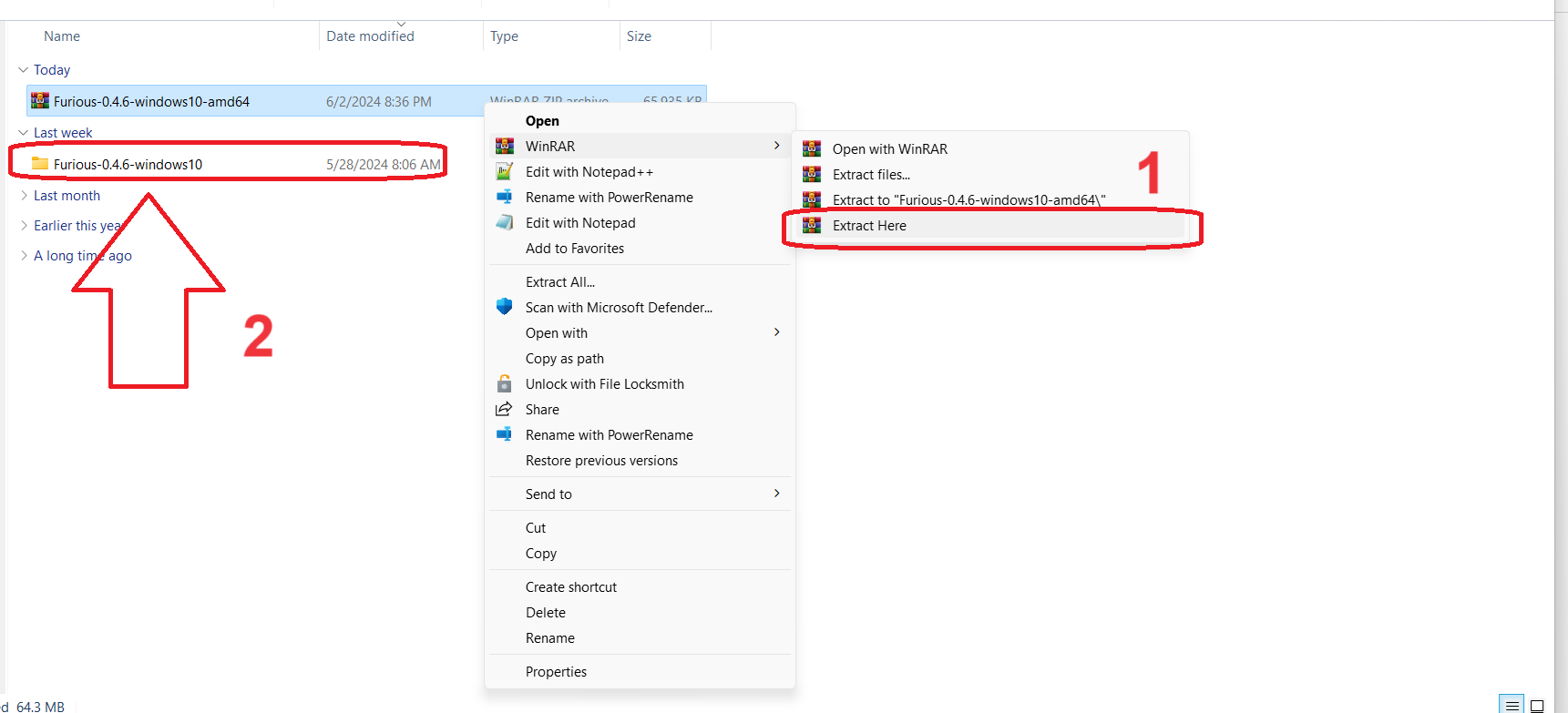1568x713 pixels.
Task: Choose Properties from the context menu
Action: coord(556,671)
